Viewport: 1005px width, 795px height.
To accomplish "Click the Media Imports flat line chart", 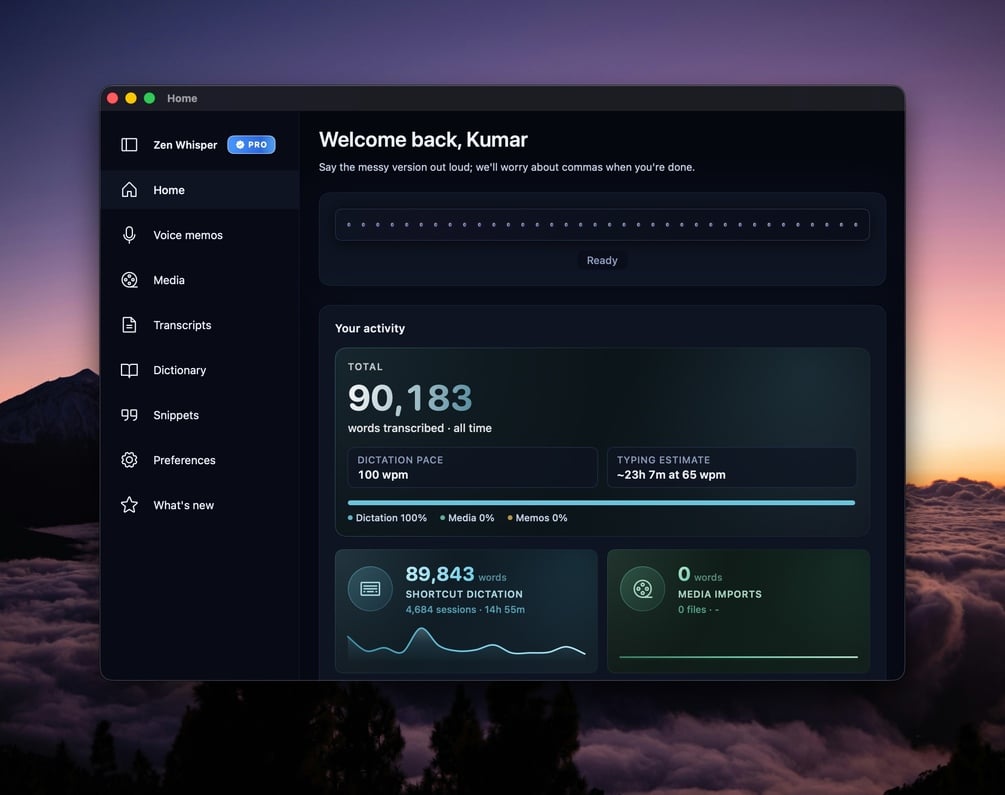I will click(738, 657).
